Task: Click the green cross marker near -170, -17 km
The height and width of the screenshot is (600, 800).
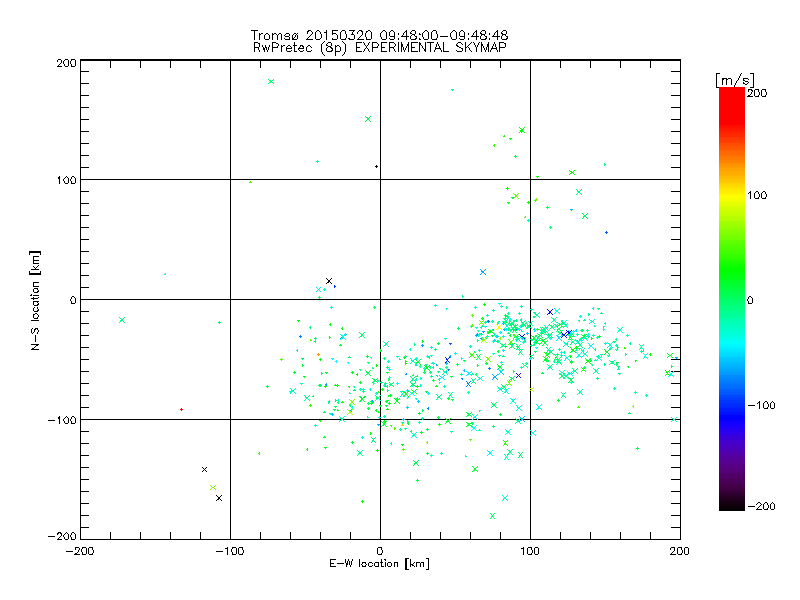Action: click(122, 320)
